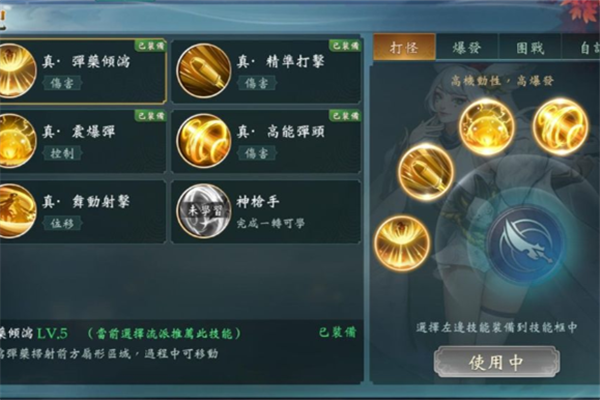The height and width of the screenshot is (400, 600).
Task: Click the green 已裝備 status in description bar
Action: coord(338,332)
